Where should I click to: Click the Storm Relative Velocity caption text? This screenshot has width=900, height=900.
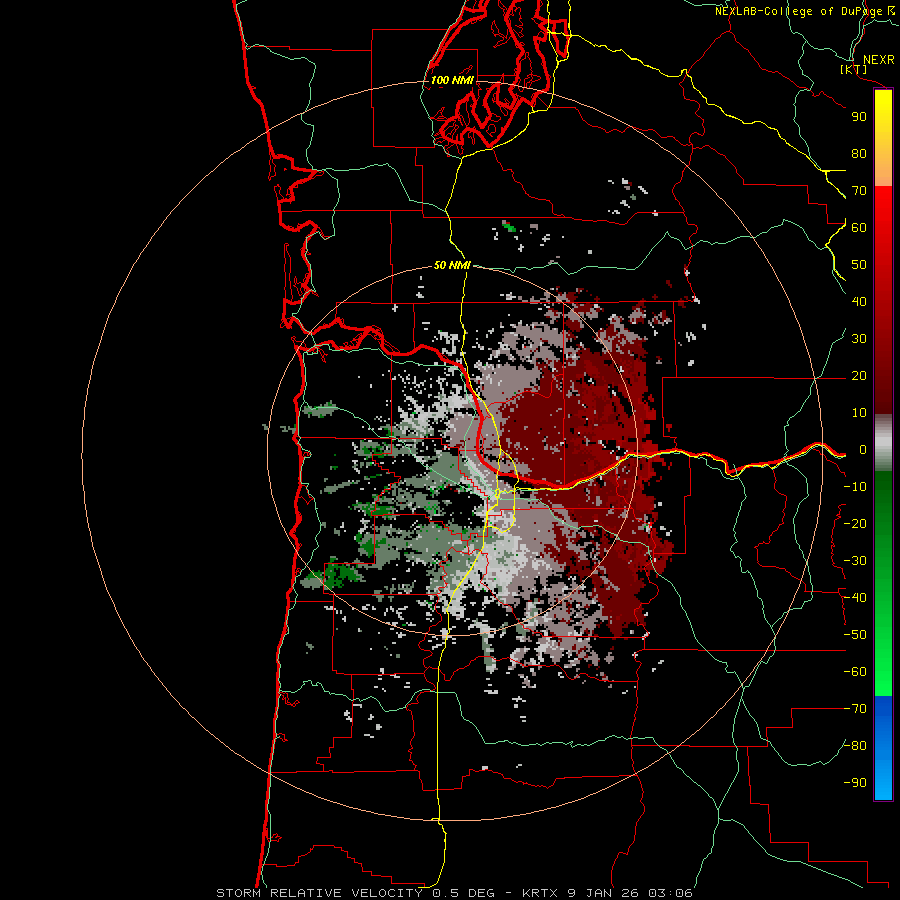pyautogui.click(x=454, y=893)
